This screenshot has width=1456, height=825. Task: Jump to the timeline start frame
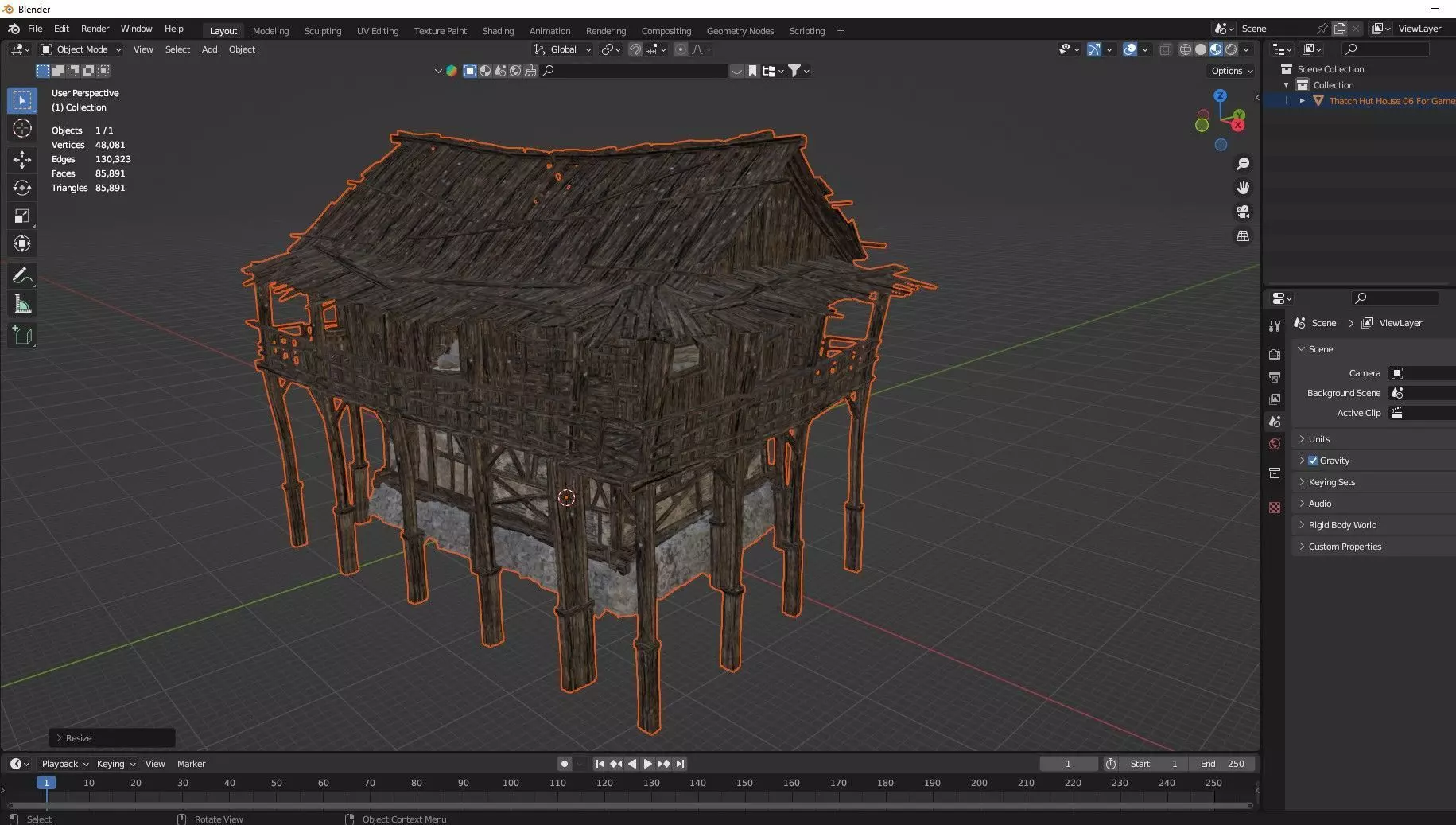600,764
